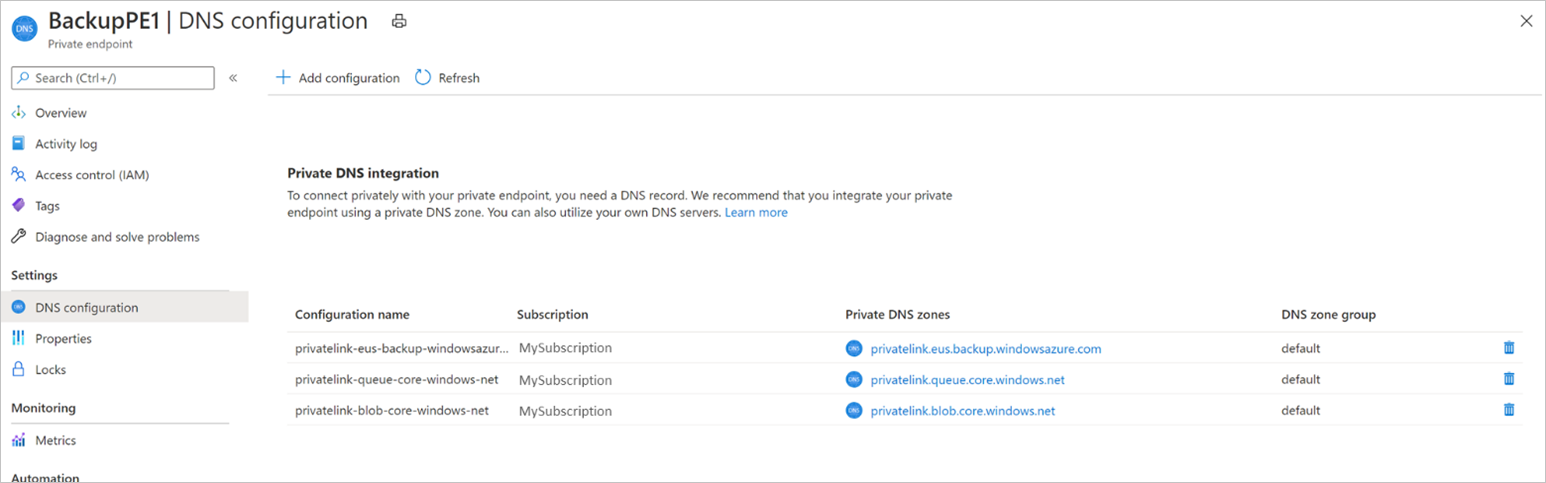Focus the Search (Ctrl+/) box
The height and width of the screenshot is (483, 1546).
click(x=113, y=78)
